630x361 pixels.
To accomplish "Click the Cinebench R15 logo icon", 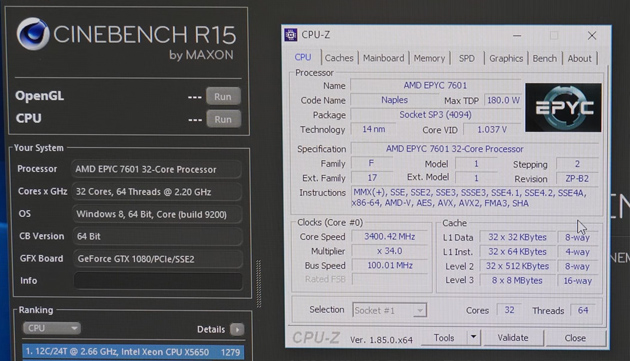I will 33,33.
